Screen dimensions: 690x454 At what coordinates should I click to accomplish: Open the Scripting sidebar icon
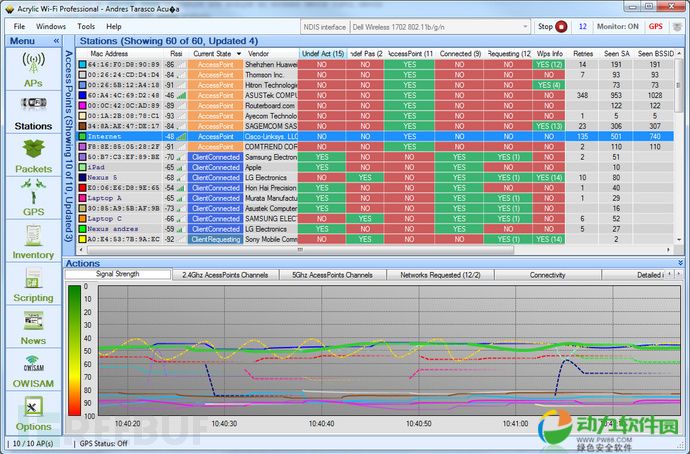pos(32,284)
